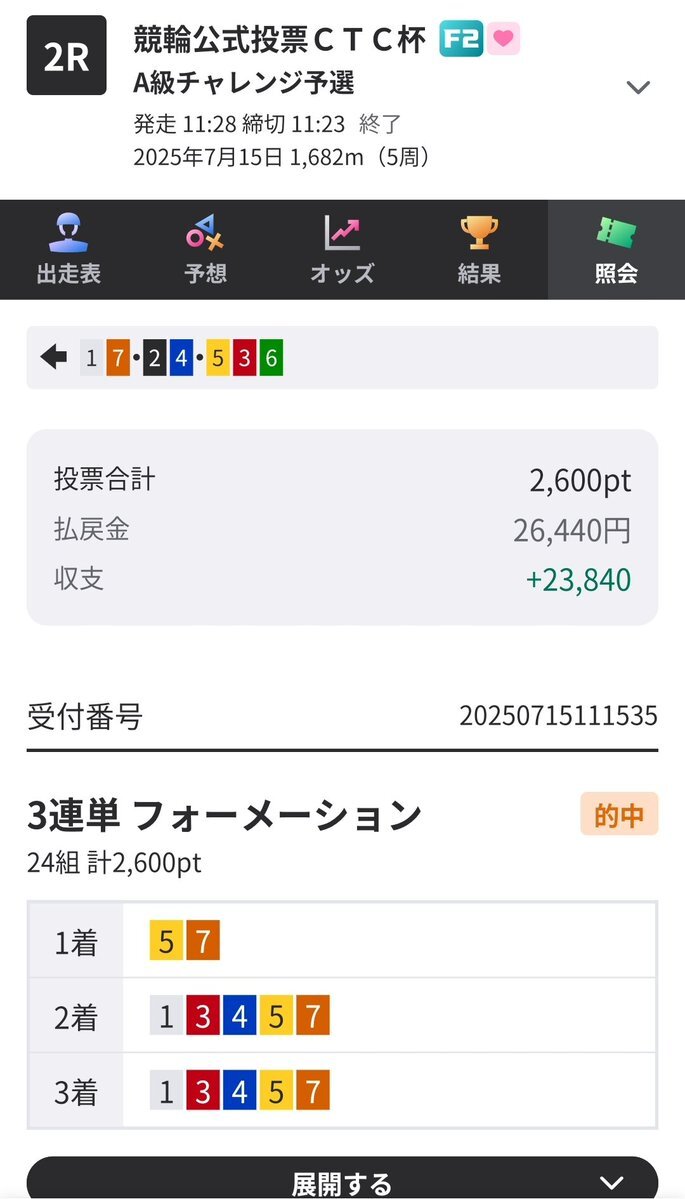The image size is (685, 1199).
Task: Select the 2R race number badge
Action: [67, 55]
